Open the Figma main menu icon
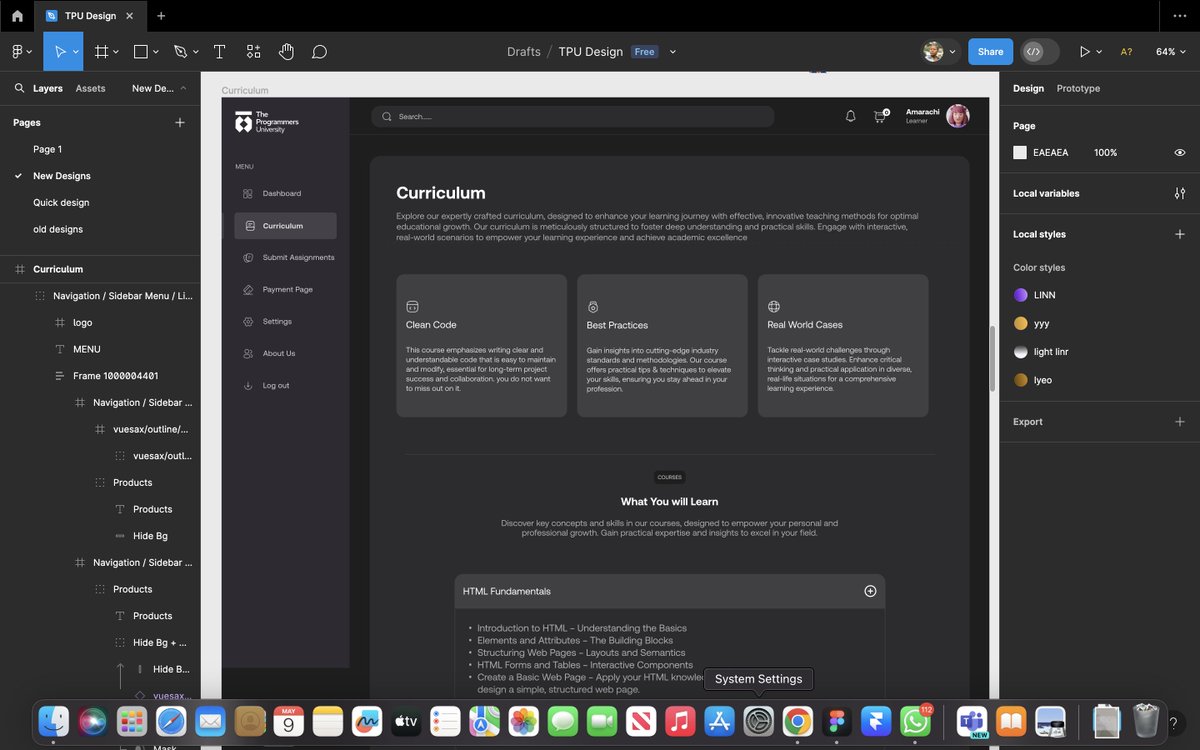The width and height of the screenshot is (1200, 750). pyautogui.click(x=18, y=51)
